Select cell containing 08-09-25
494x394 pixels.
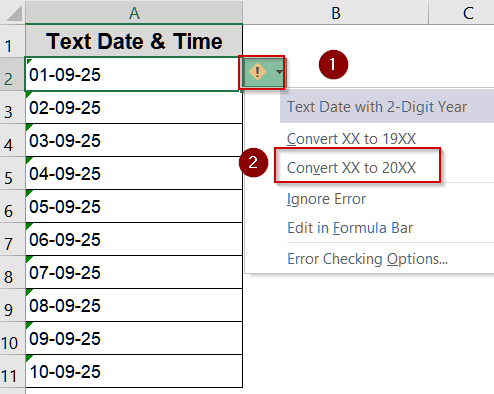(x=134, y=305)
